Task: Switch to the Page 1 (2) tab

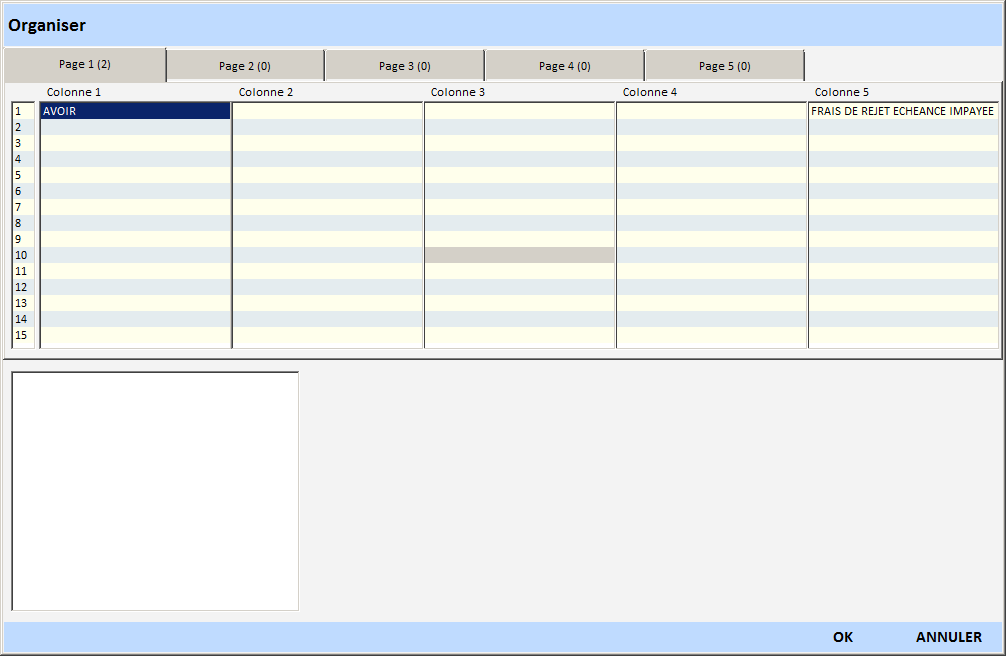Action: [85, 64]
